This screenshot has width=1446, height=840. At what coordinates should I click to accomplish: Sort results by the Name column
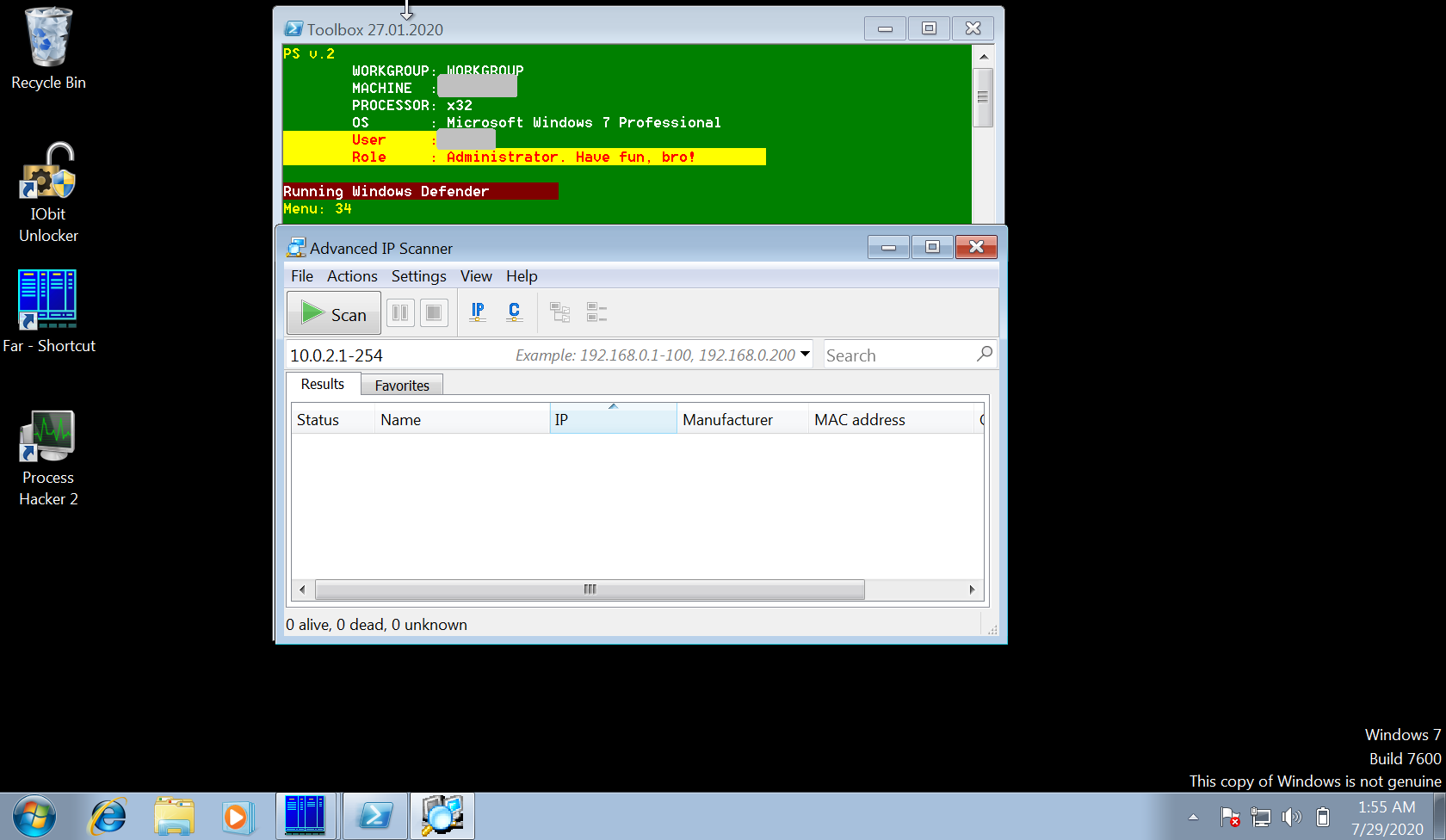(x=462, y=420)
